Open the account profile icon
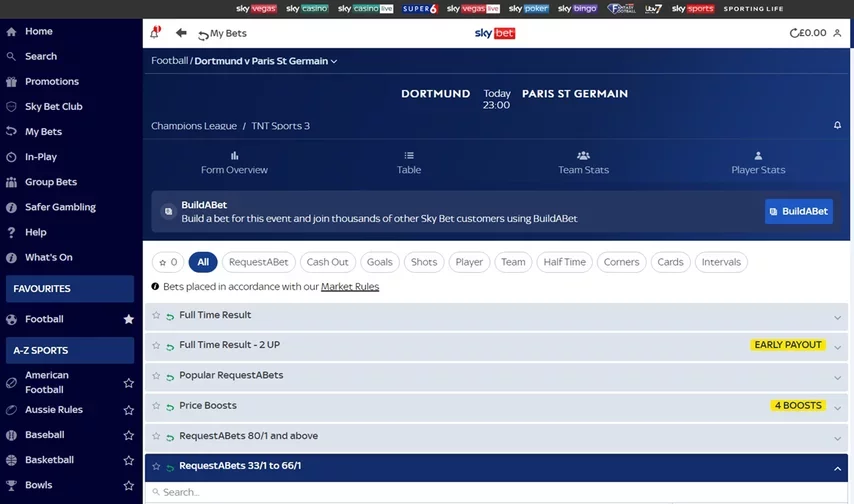The image size is (854, 504). pos(837,33)
